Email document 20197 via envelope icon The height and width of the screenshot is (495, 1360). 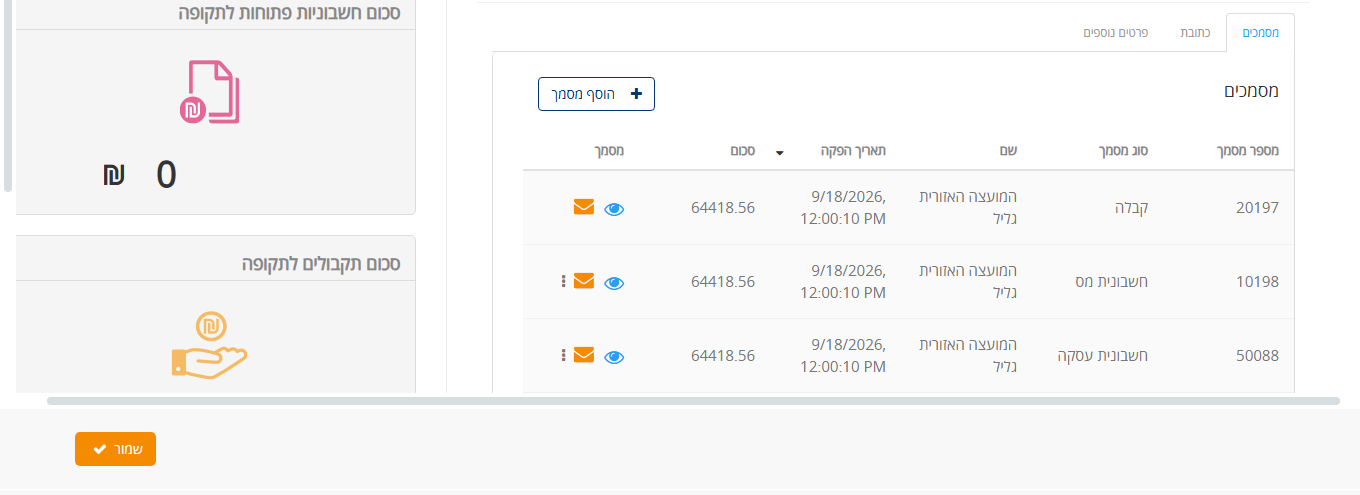point(584,207)
